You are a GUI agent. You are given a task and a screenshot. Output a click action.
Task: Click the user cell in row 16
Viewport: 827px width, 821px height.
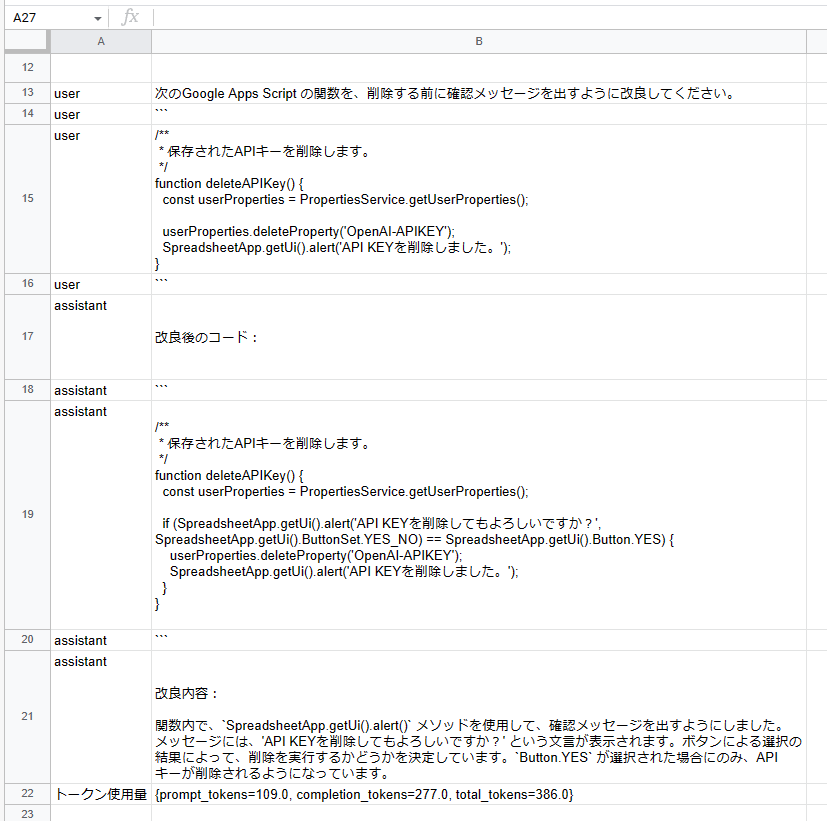tap(100, 284)
